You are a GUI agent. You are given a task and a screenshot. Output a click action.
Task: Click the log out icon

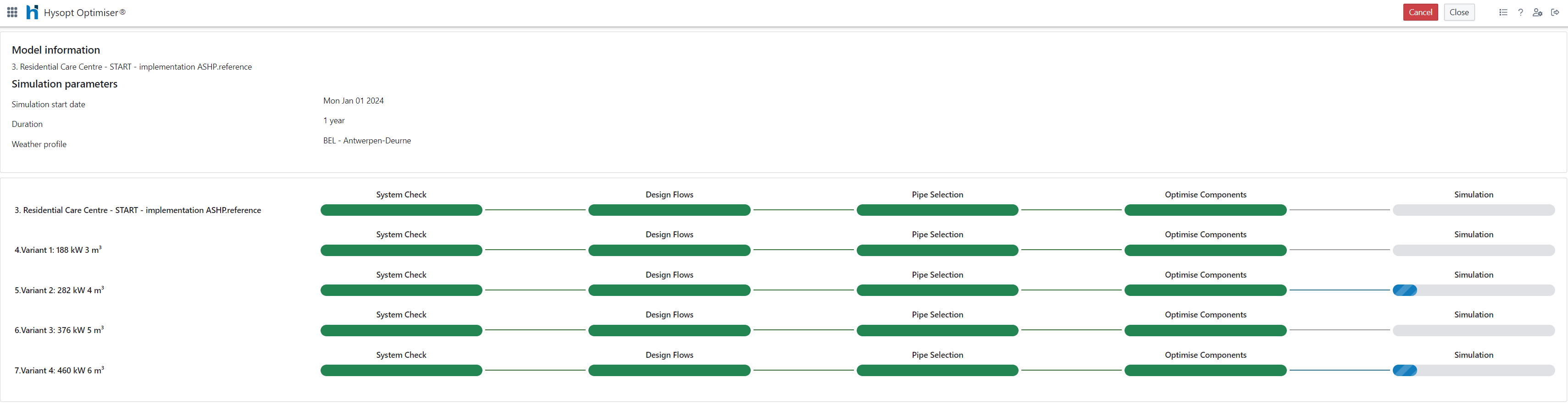[1555, 12]
